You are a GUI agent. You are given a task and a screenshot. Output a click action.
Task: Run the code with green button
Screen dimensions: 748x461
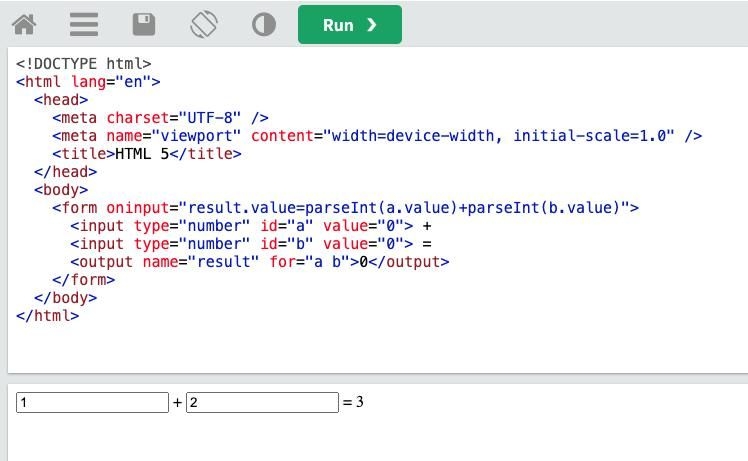click(x=350, y=24)
